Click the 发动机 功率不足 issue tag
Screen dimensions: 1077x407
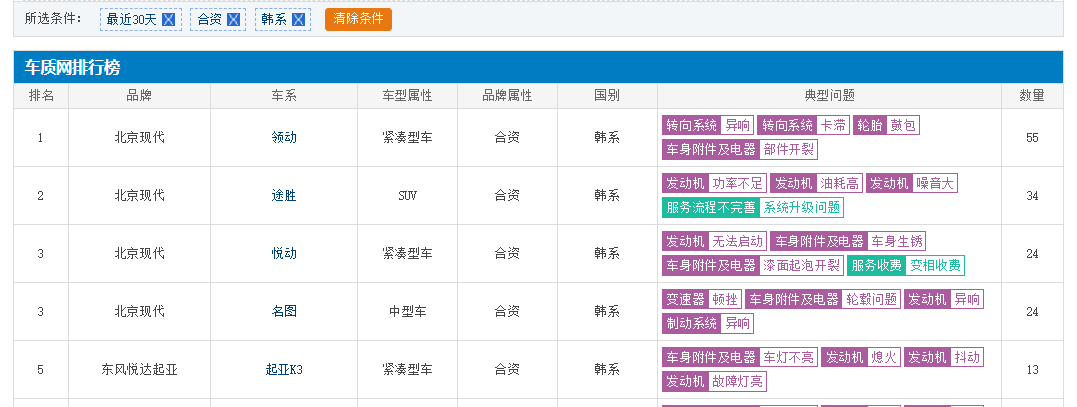tap(714, 183)
